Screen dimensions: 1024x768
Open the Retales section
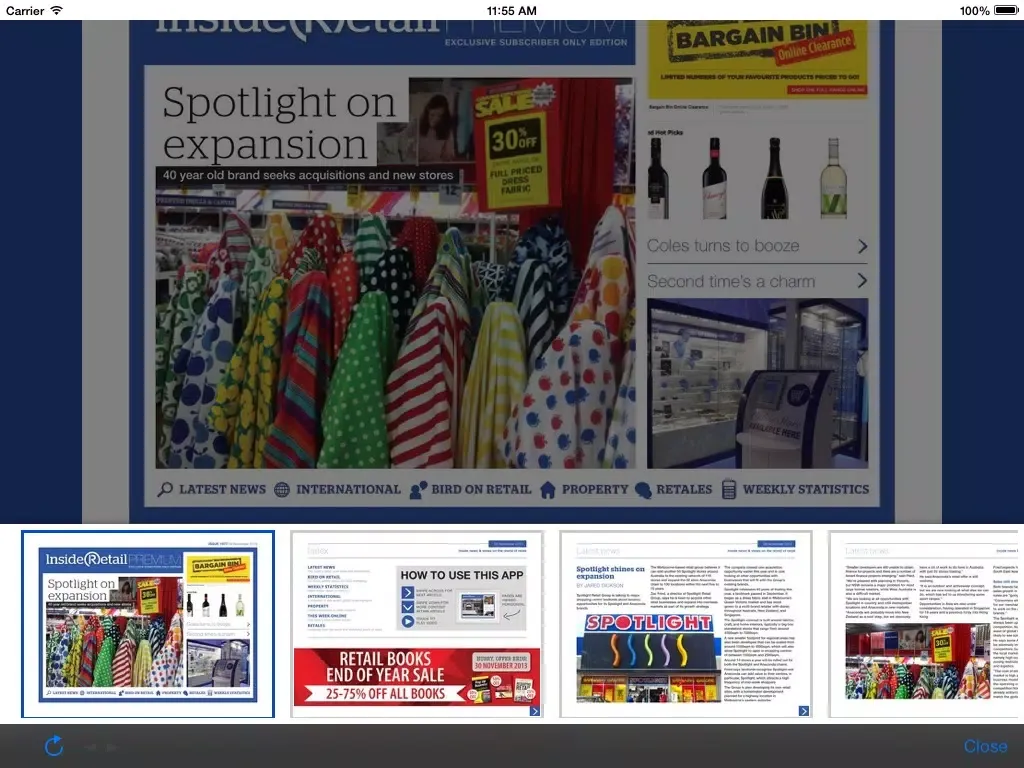673,489
